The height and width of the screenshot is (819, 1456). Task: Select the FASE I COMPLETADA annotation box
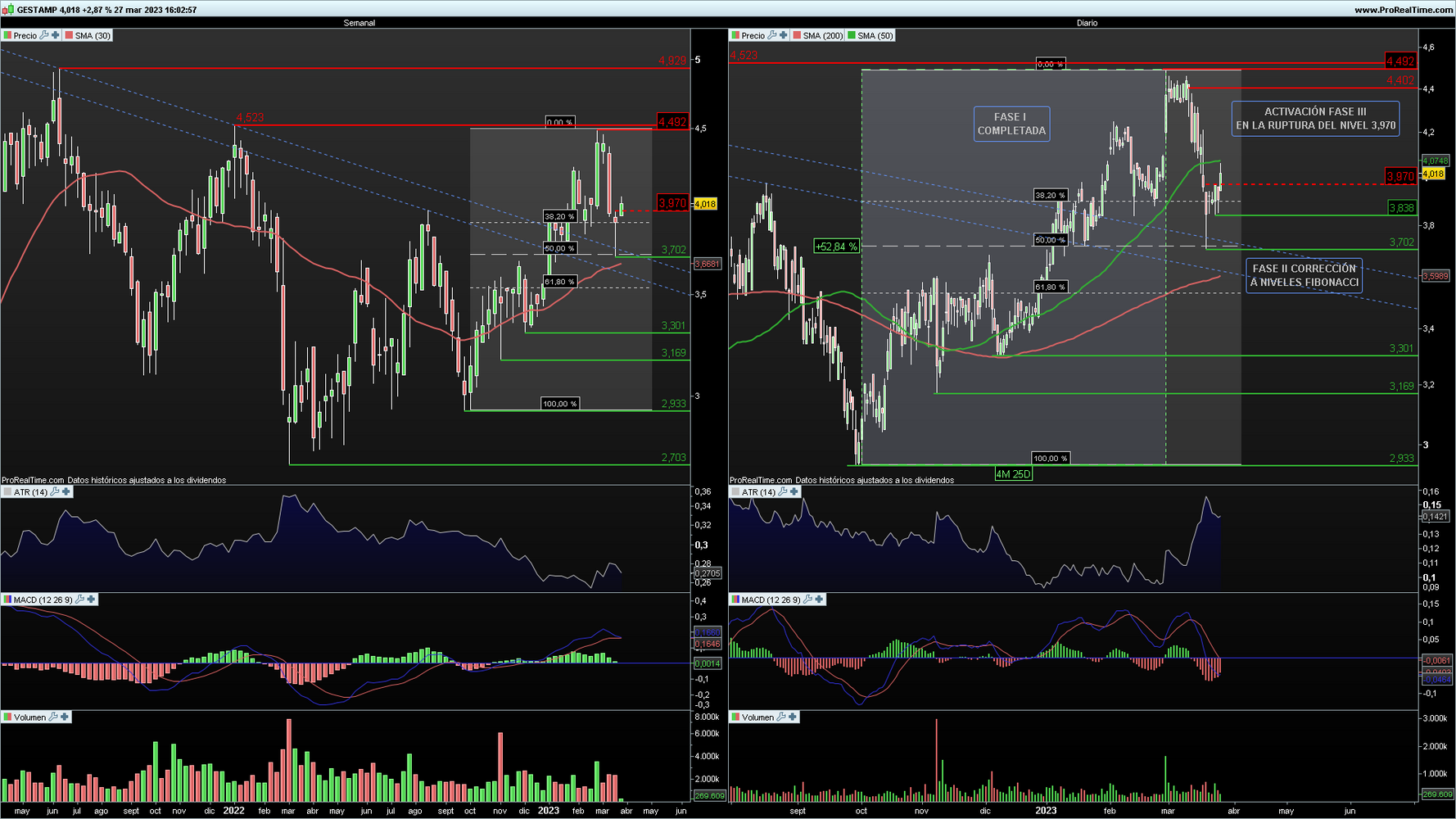[1011, 124]
